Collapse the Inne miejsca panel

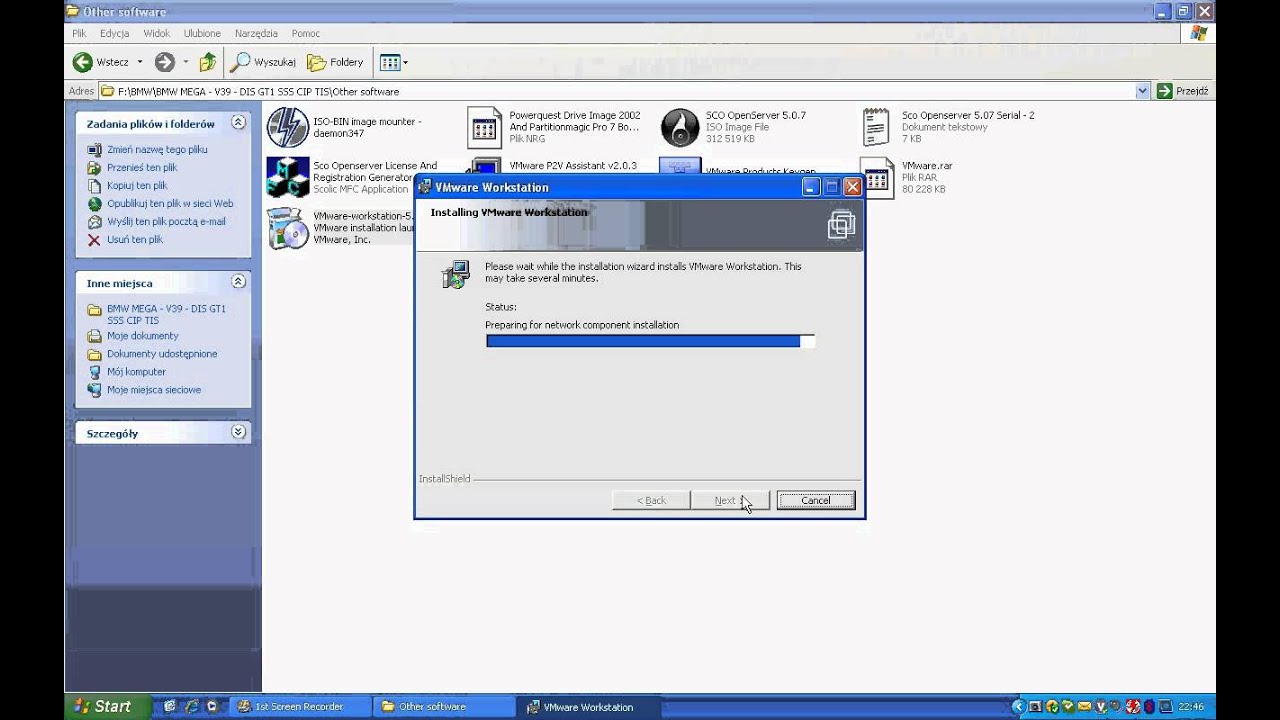(x=238, y=283)
